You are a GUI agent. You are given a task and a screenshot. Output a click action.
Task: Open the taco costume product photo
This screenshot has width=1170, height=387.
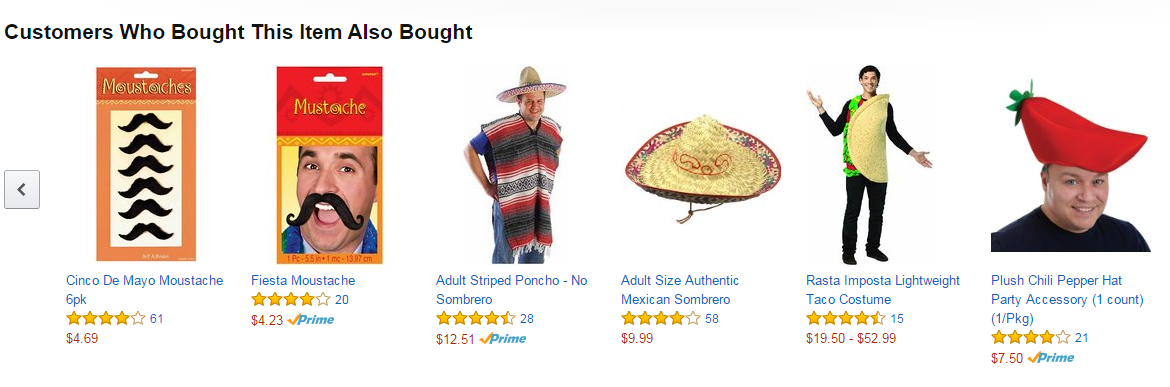(869, 165)
